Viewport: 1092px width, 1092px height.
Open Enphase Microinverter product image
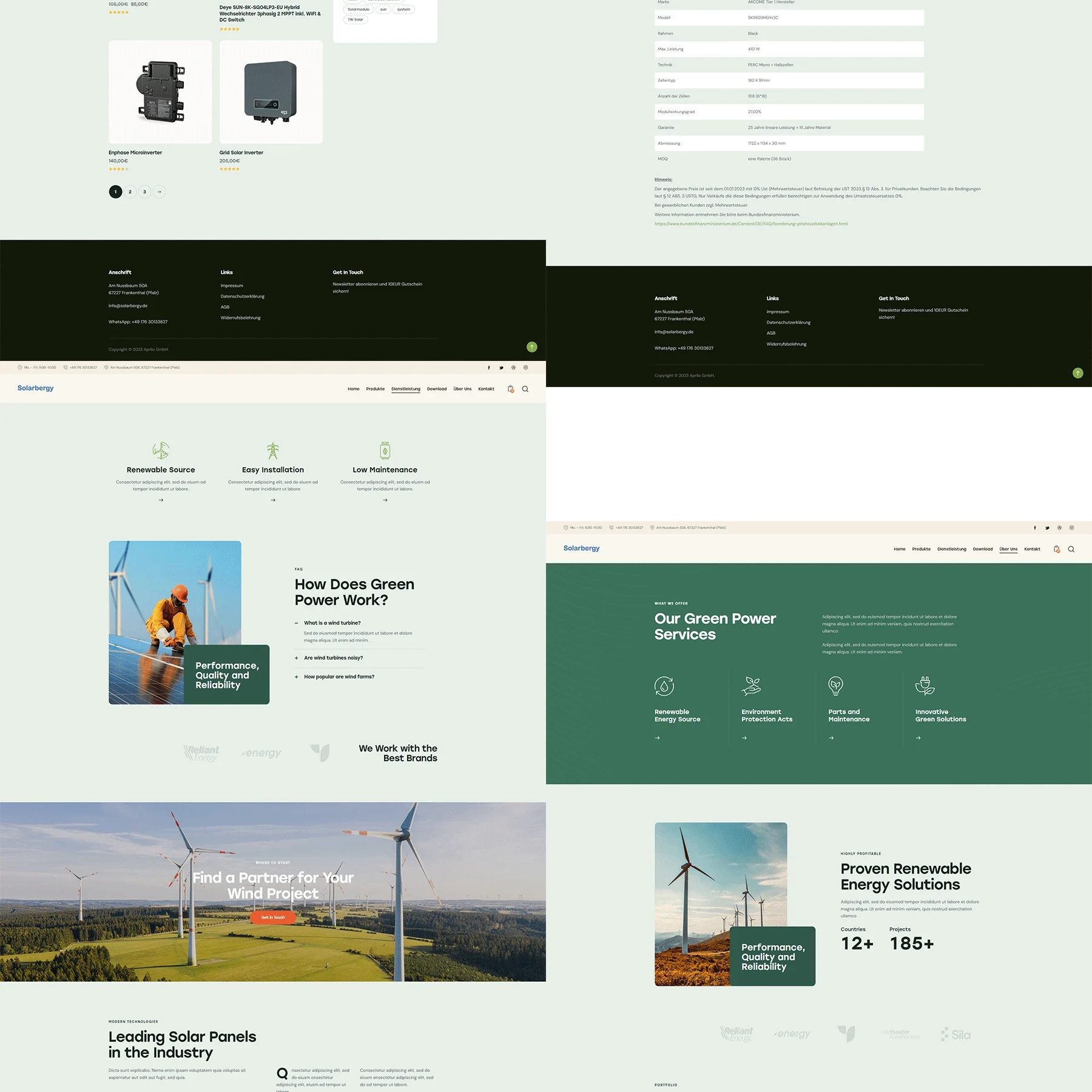coord(160,92)
